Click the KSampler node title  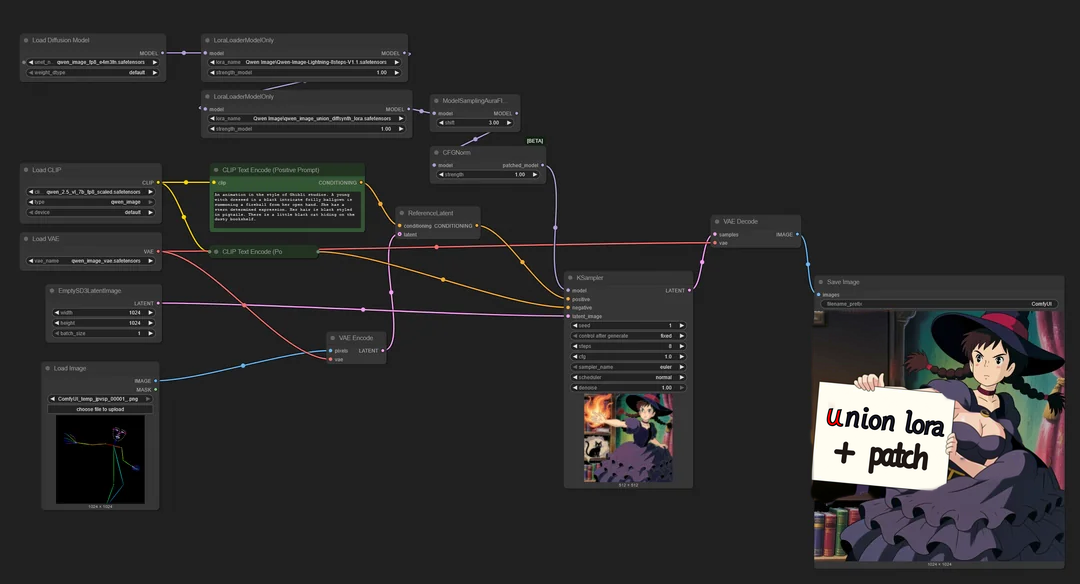pyautogui.click(x=590, y=278)
